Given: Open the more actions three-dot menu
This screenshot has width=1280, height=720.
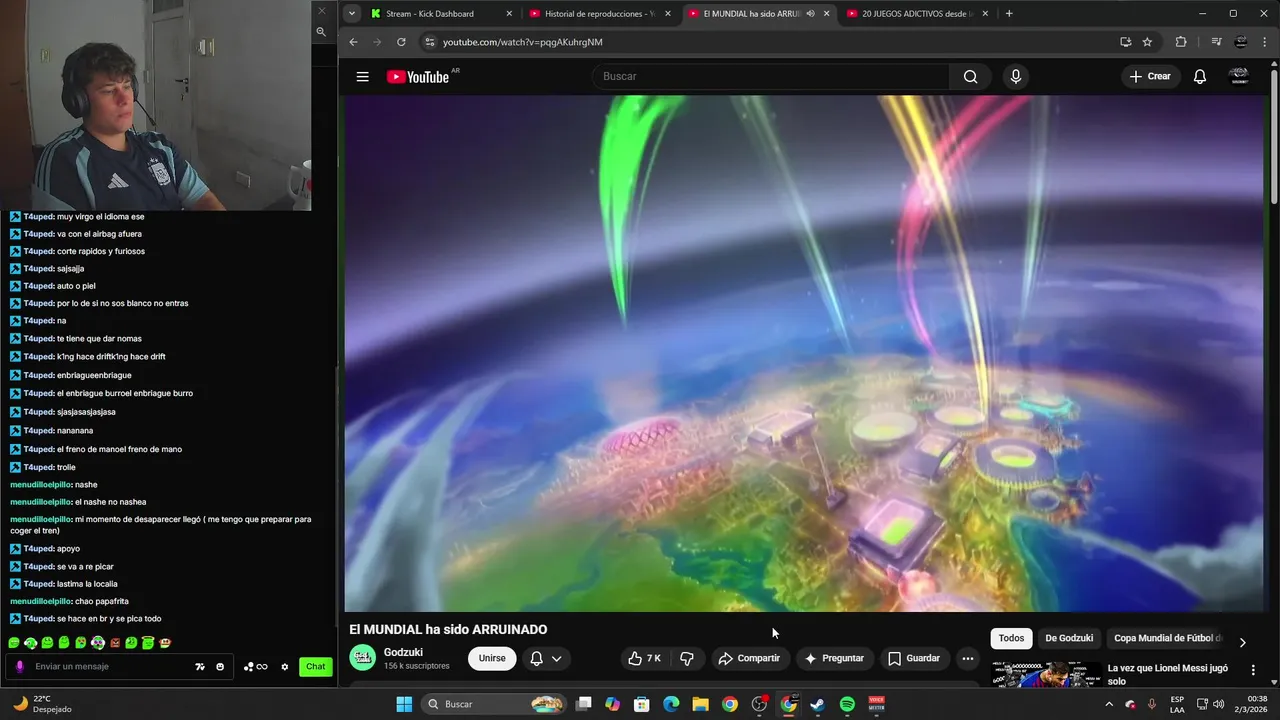Looking at the screenshot, I should (x=967, y=658).
